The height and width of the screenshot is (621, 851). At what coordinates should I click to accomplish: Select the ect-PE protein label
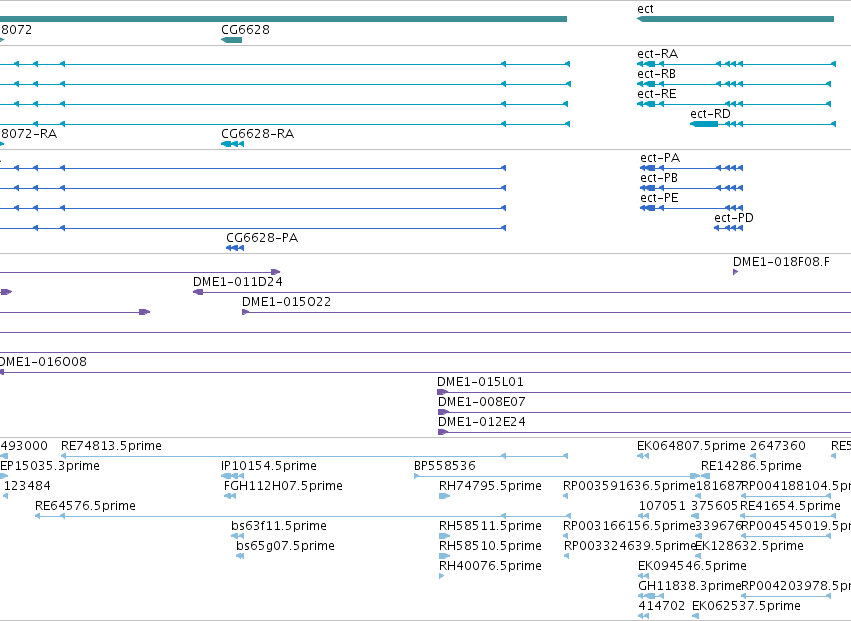click(659, 198)
